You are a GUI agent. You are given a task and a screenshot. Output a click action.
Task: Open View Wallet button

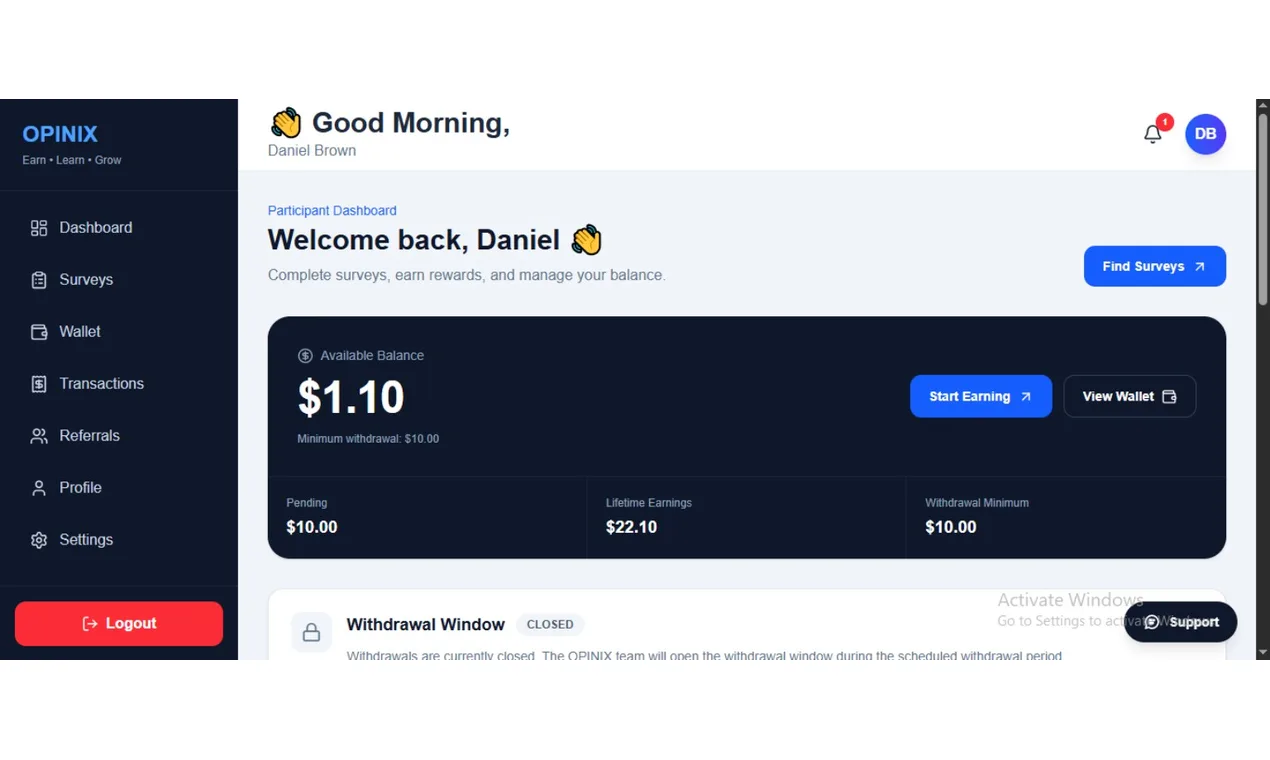pyautogui.click(x=1129, y=396)
